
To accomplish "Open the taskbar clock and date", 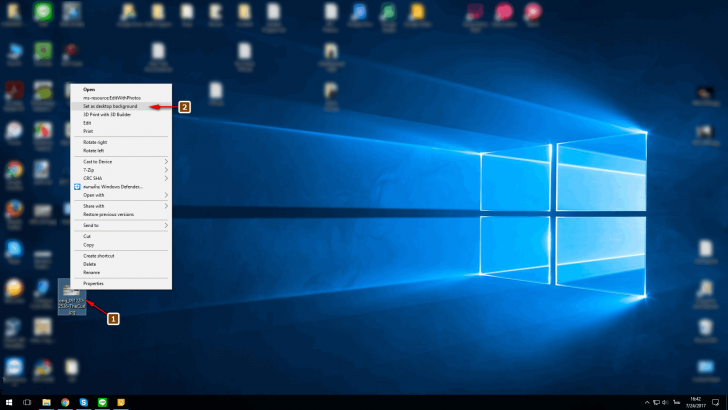I will pyautogui.click(x=696, y=403).
